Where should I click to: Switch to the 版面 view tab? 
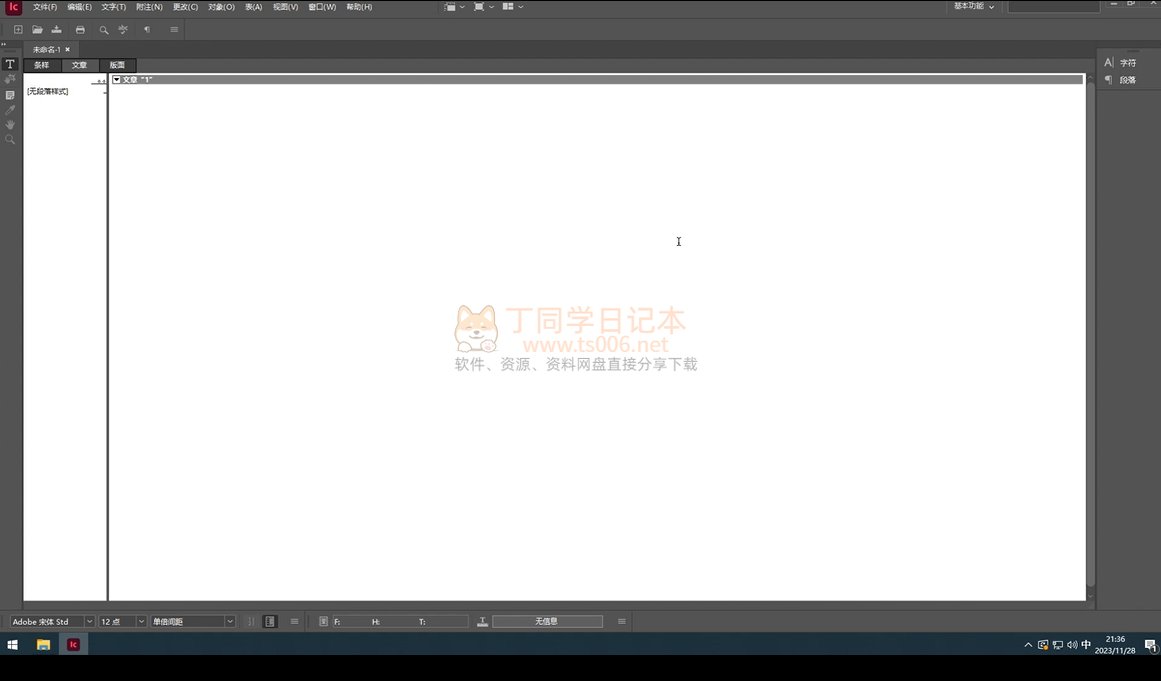[x=117, y=65]
